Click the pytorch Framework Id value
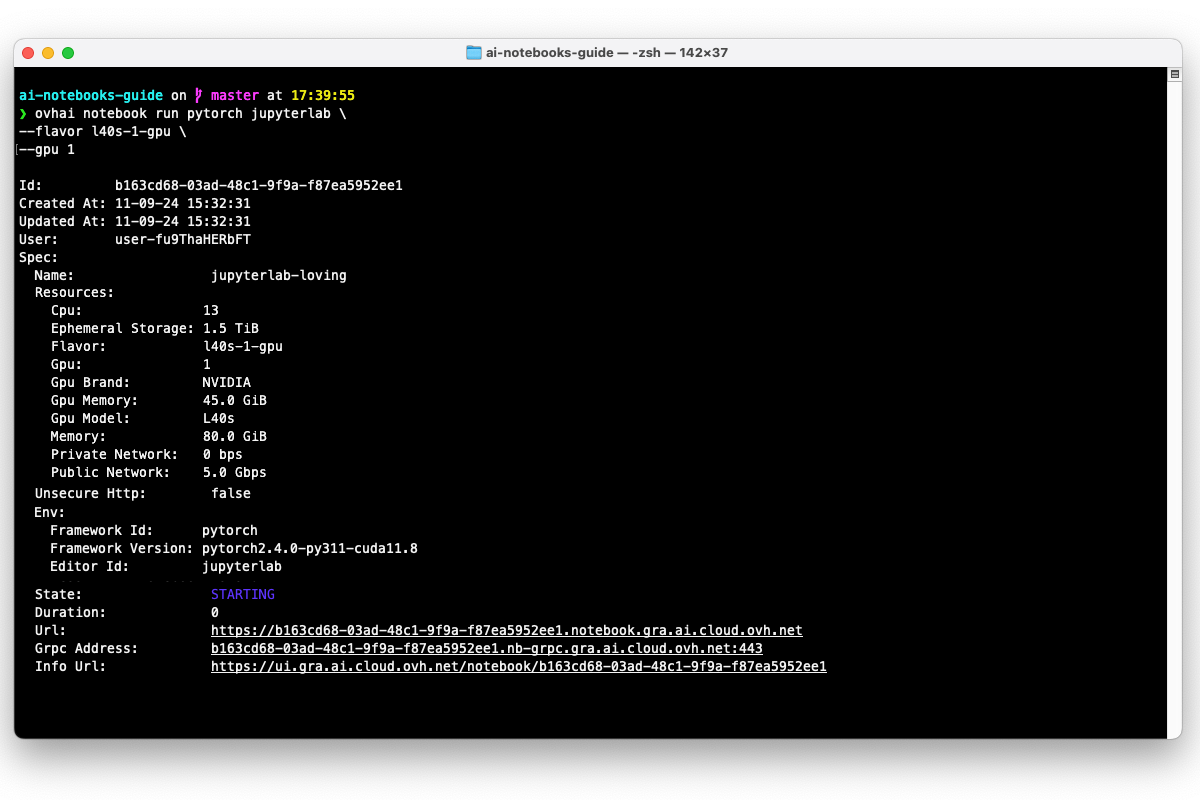Image resolution: width=1200 pixels, height=800 pixels. [x=230, y=530]
